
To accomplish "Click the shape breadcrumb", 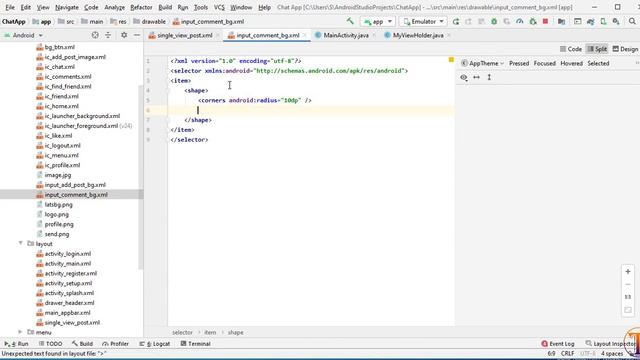I will click(236, 333).
